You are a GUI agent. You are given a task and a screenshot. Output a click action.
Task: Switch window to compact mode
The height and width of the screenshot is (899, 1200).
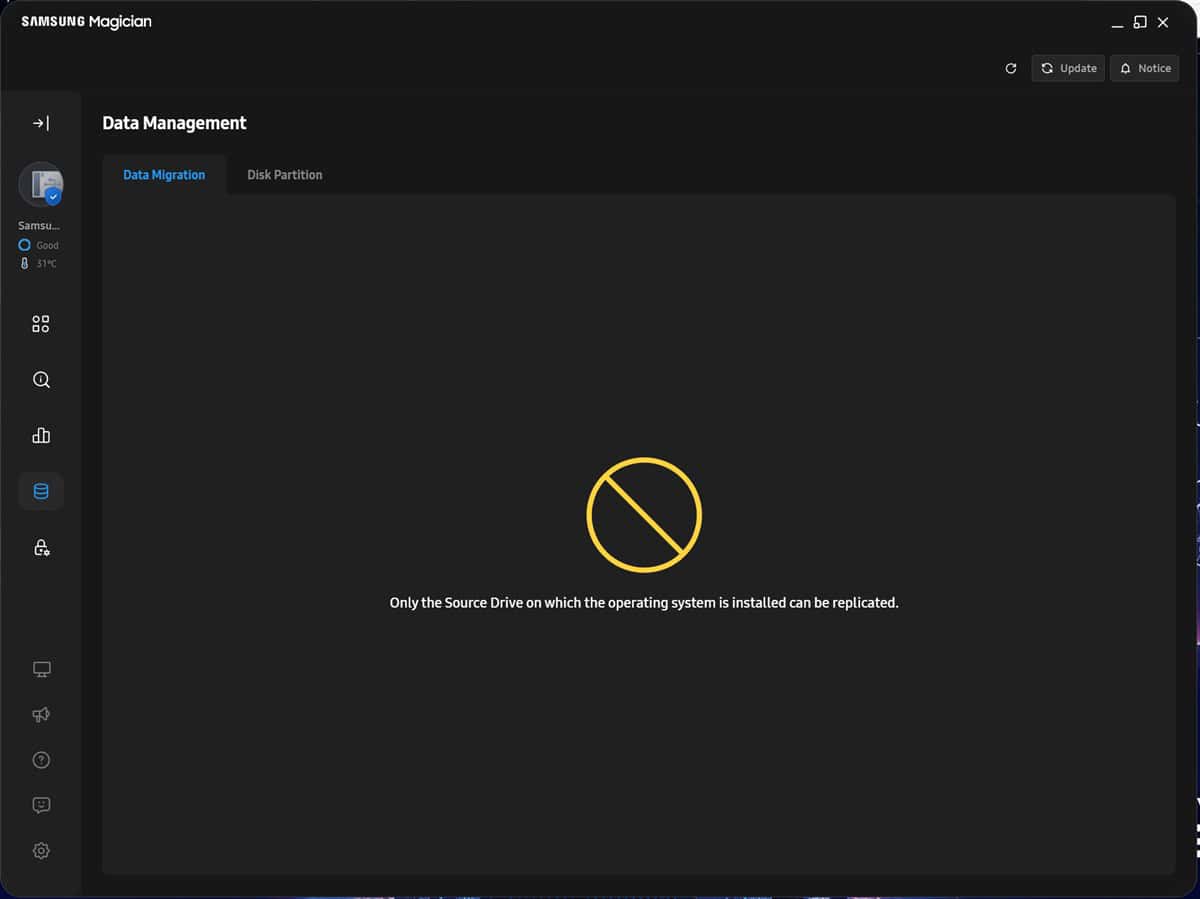(x=1140, y=22)
